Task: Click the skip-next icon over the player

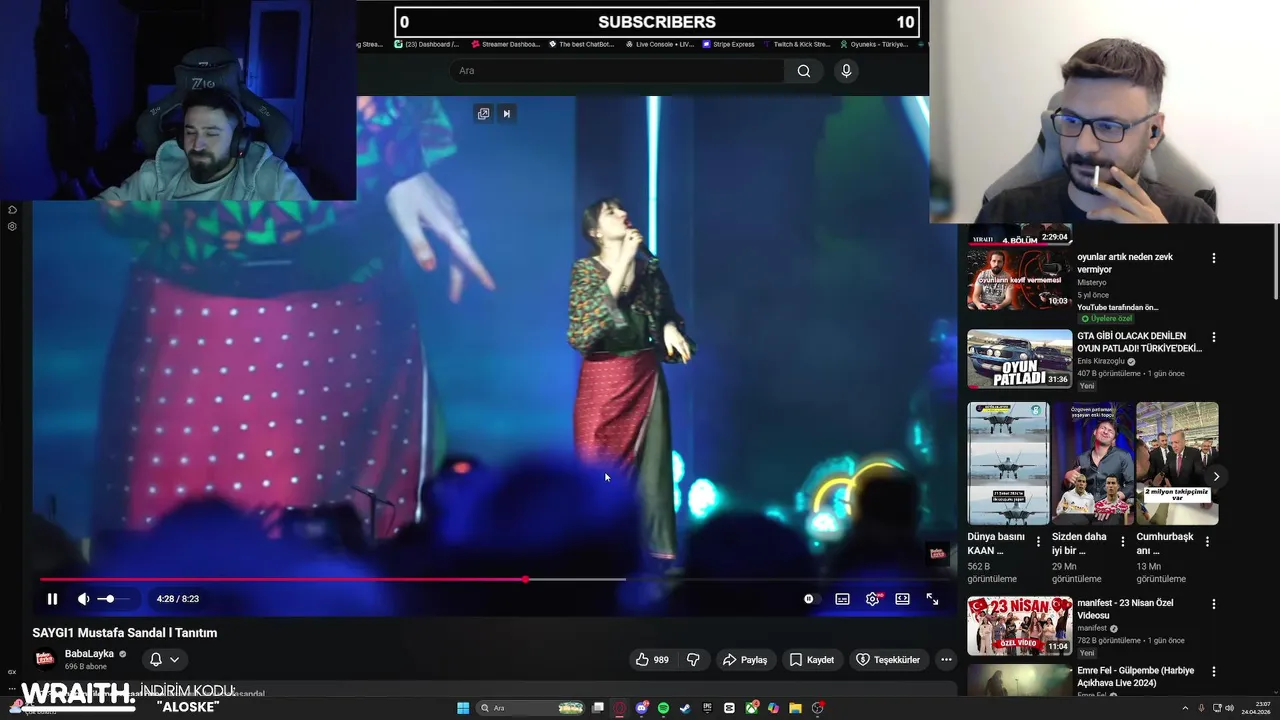Action: (x=506, y=114)
